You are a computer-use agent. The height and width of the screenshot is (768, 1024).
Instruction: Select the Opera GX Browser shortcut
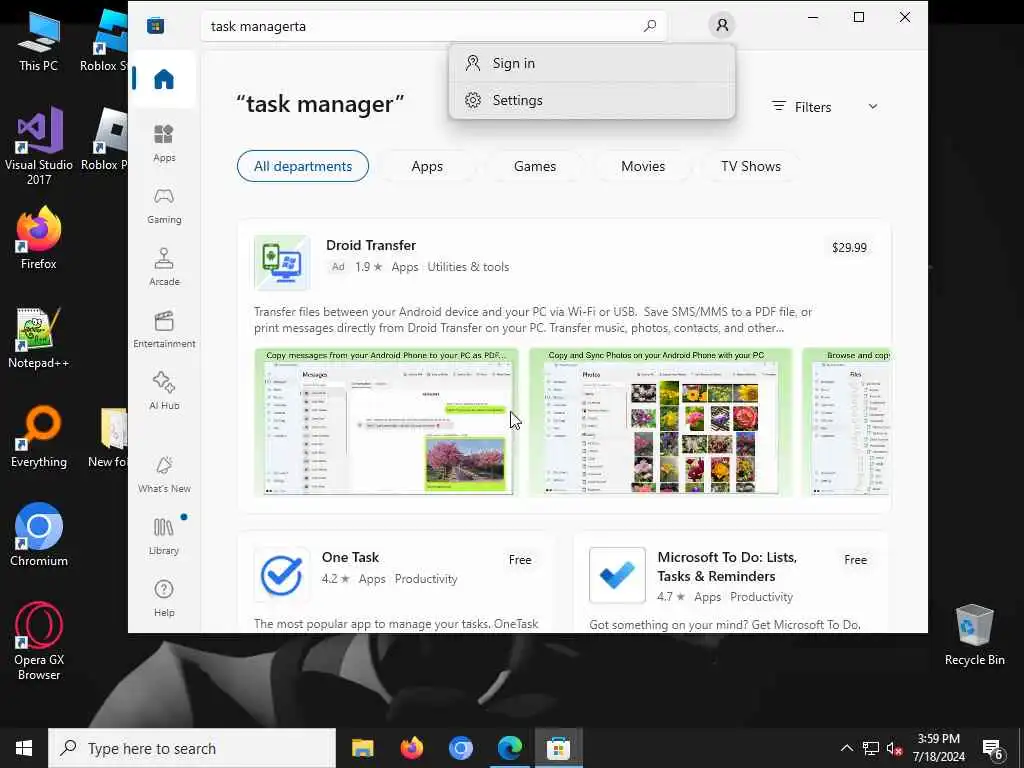(39, 641)
